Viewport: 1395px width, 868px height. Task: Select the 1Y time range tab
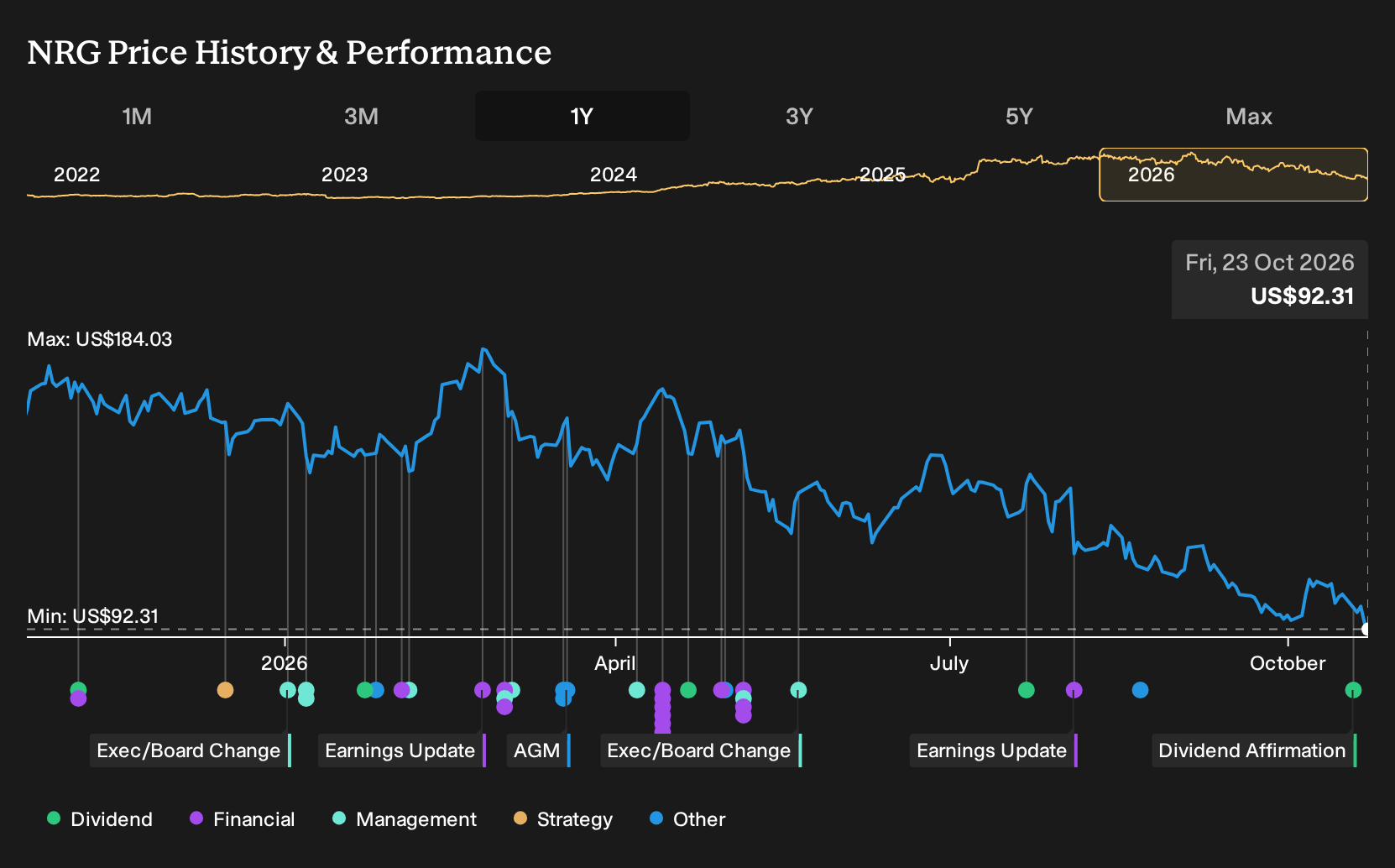582,116
